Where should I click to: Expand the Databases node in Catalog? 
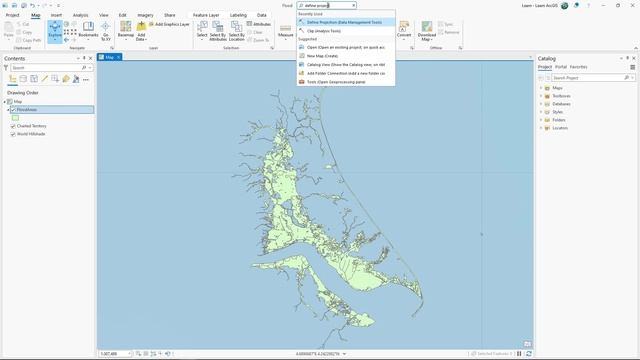point(541,104)
